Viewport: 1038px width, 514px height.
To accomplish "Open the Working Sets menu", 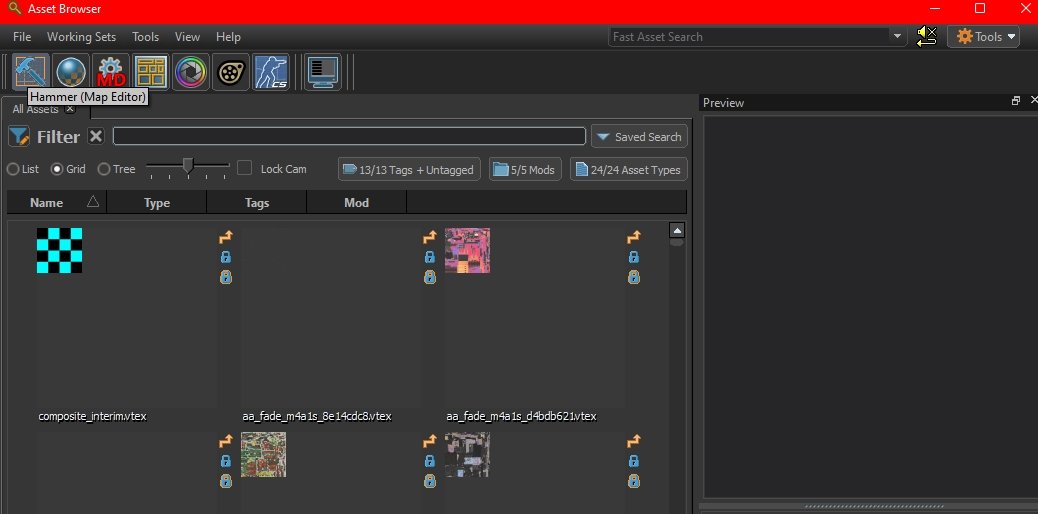I will pos(81,37).
